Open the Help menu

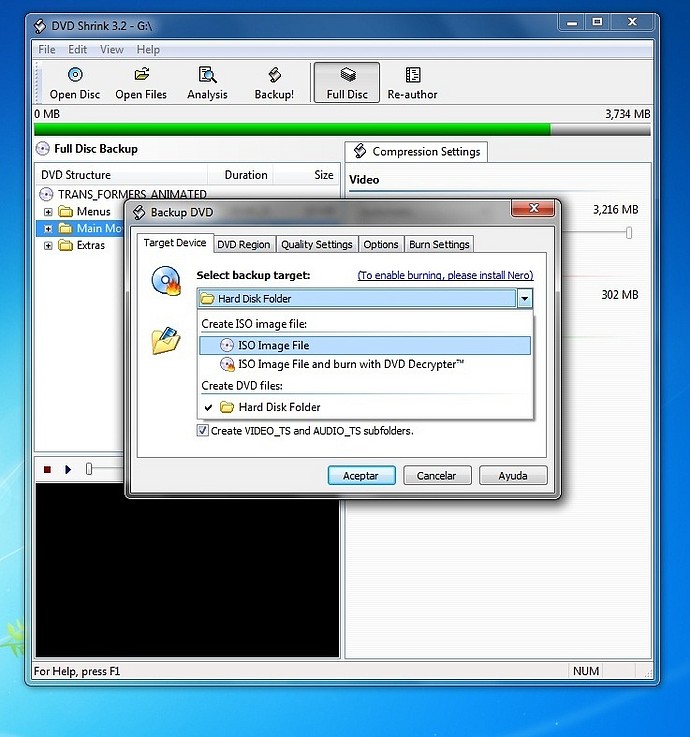pyautogui.click(x=148, y=49)
